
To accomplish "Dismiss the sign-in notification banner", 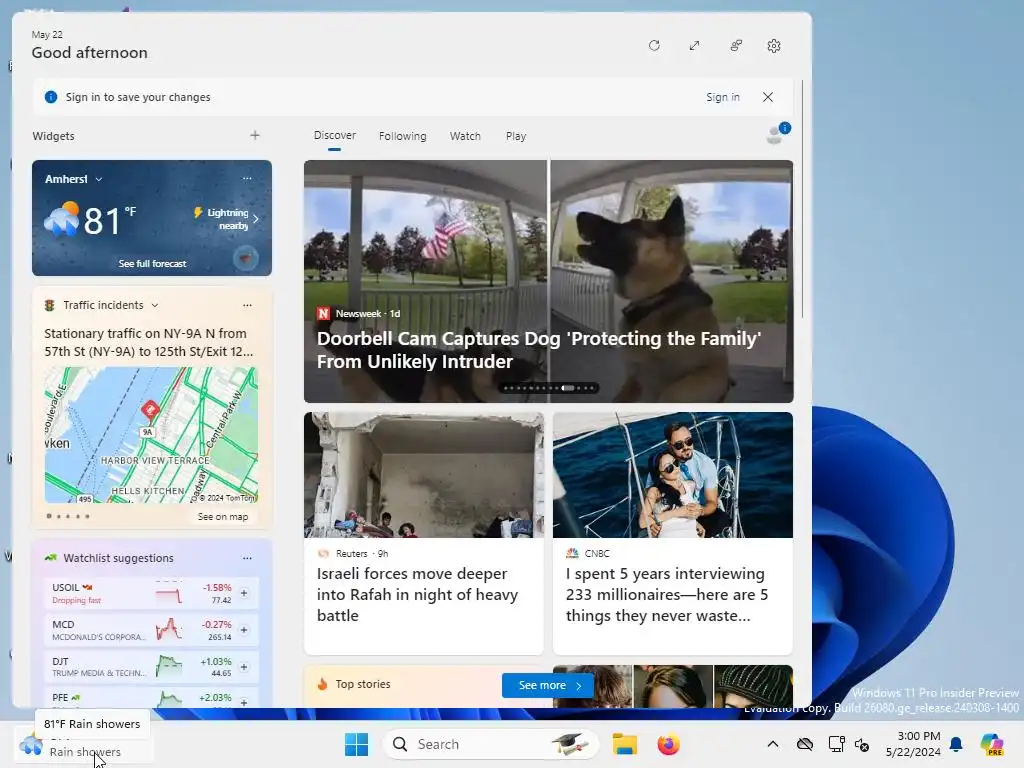I will (768, 97).
